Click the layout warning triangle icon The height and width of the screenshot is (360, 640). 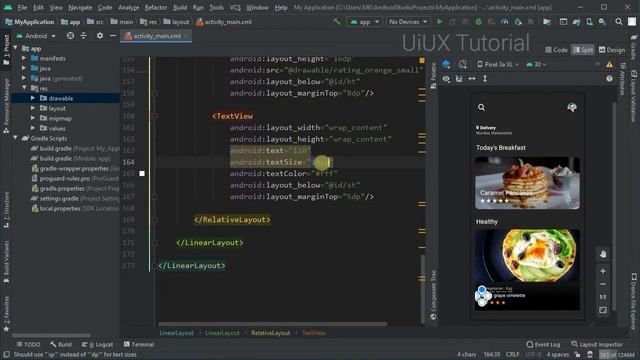609,64
